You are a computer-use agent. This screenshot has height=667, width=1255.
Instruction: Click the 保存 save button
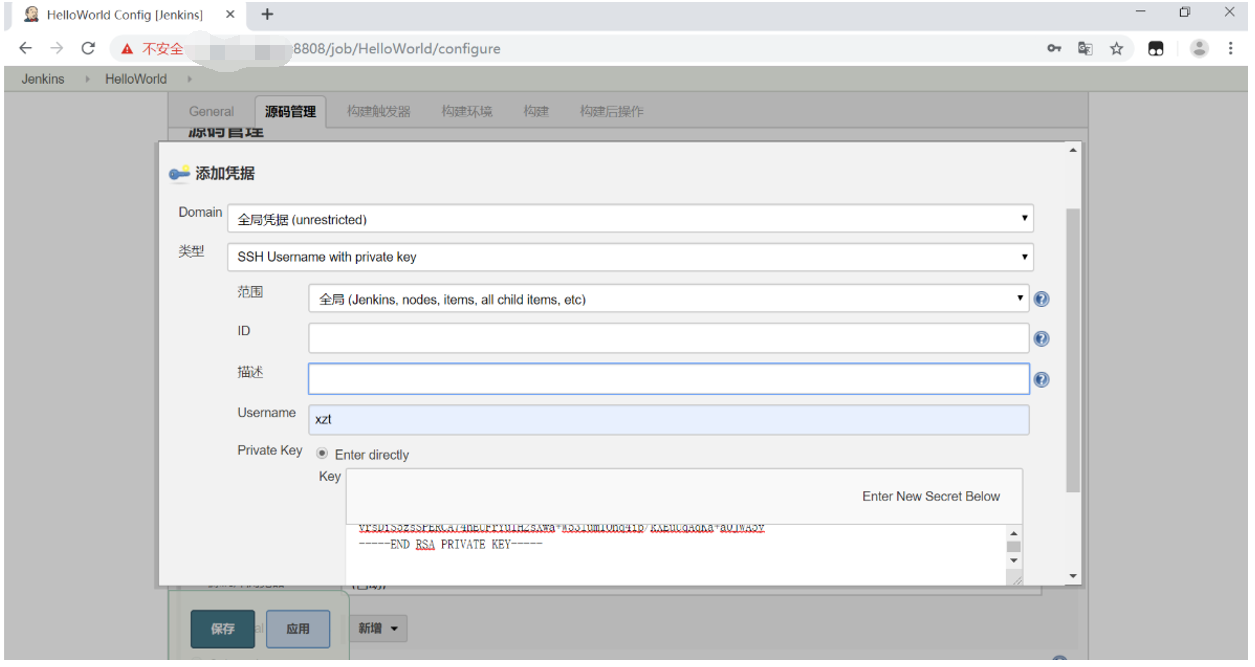pyautogui.click(x=223, y=629)
